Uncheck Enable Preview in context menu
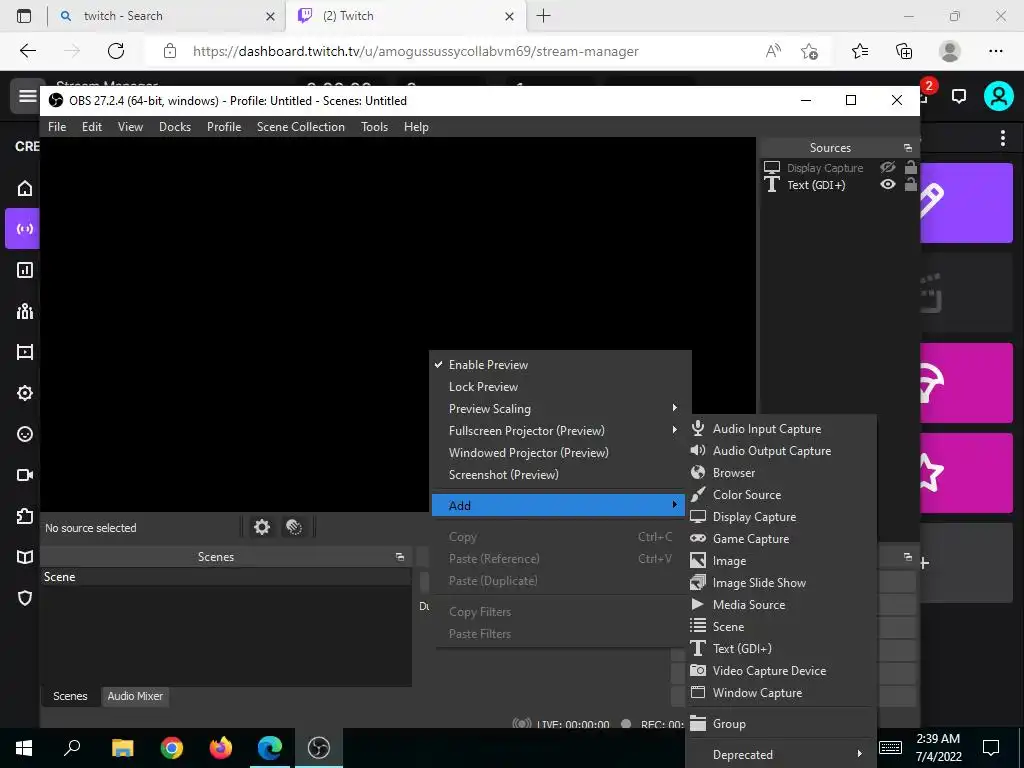The image size is (1024, 768). (560, 365)
